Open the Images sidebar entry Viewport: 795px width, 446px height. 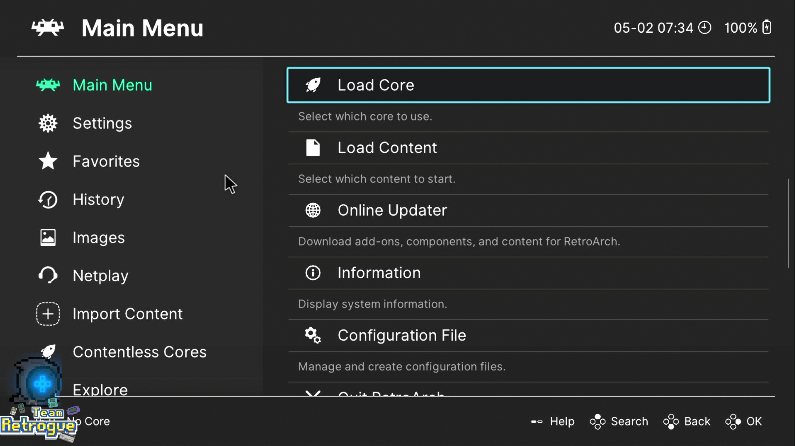pos(98,238)
